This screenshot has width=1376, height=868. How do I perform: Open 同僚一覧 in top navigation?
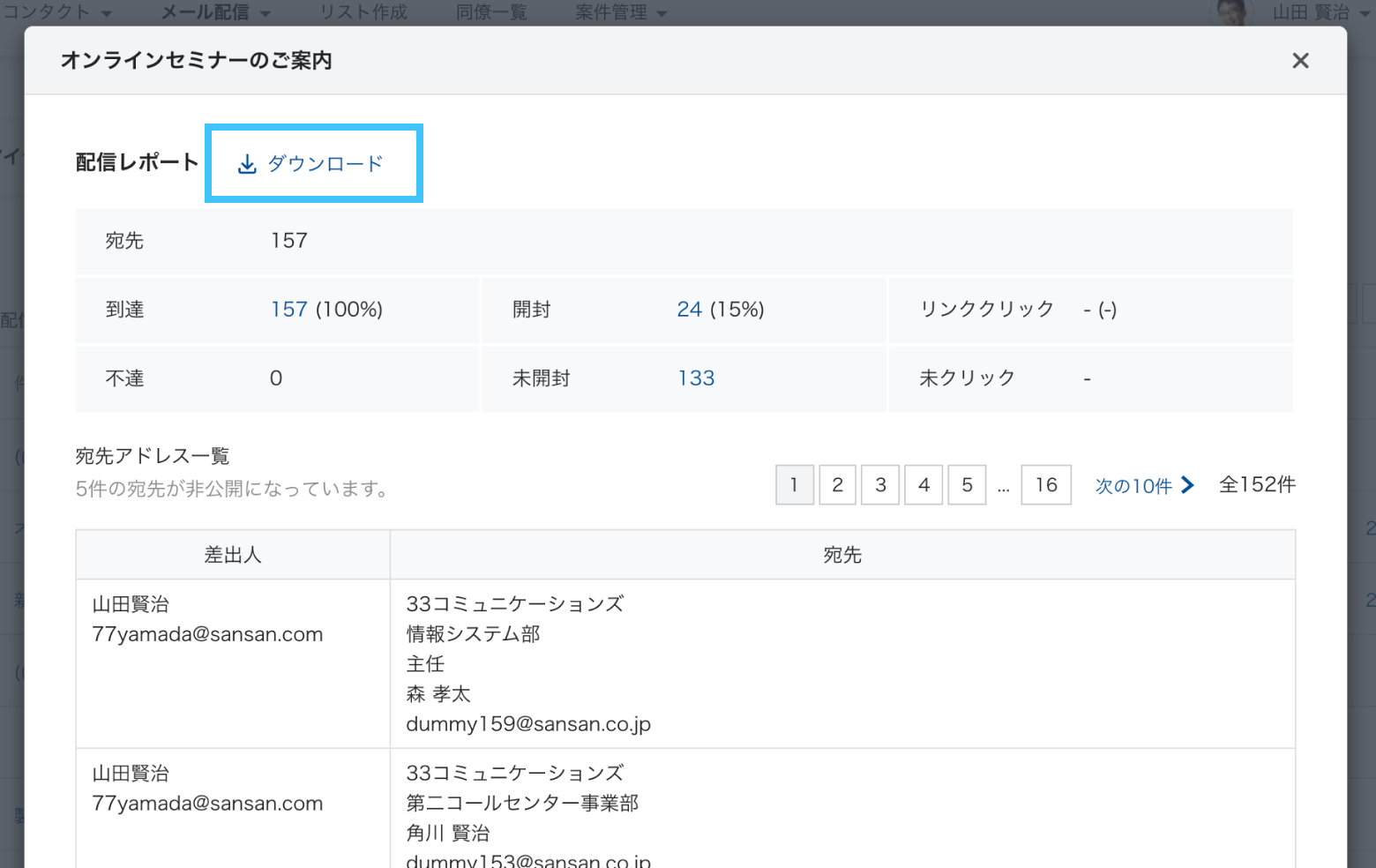491,12
